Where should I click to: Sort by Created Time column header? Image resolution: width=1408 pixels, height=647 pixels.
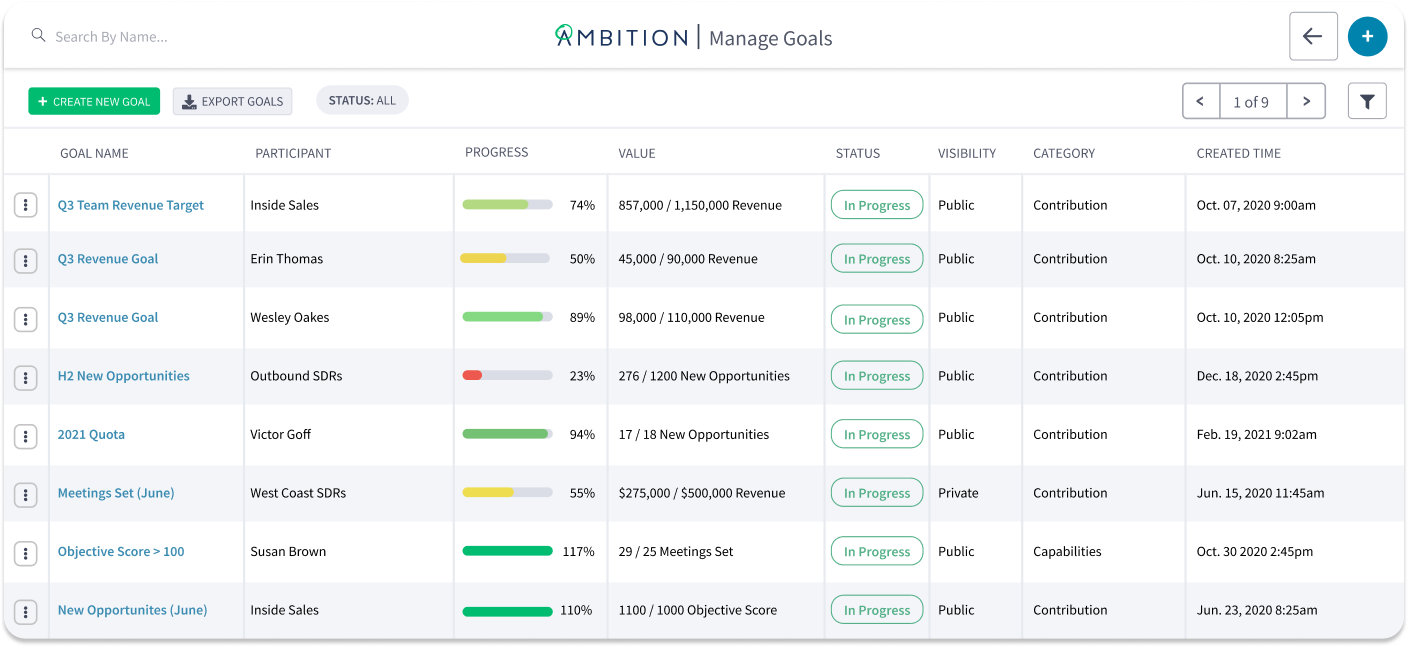coord(1238,153)
